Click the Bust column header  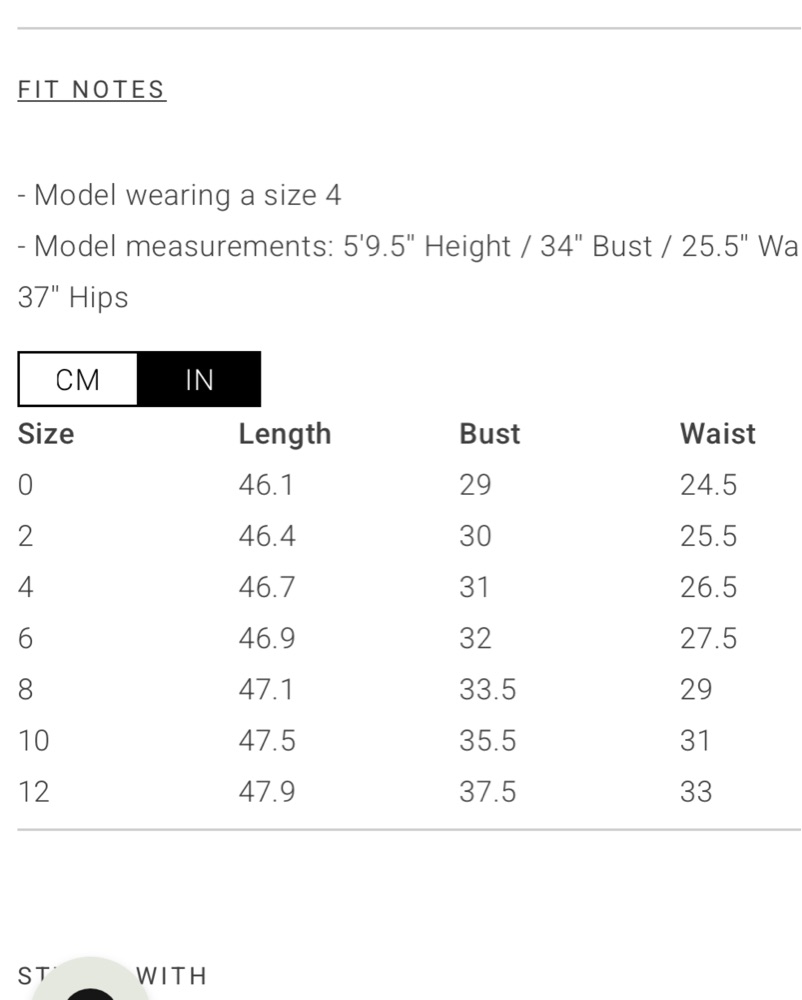490,434
